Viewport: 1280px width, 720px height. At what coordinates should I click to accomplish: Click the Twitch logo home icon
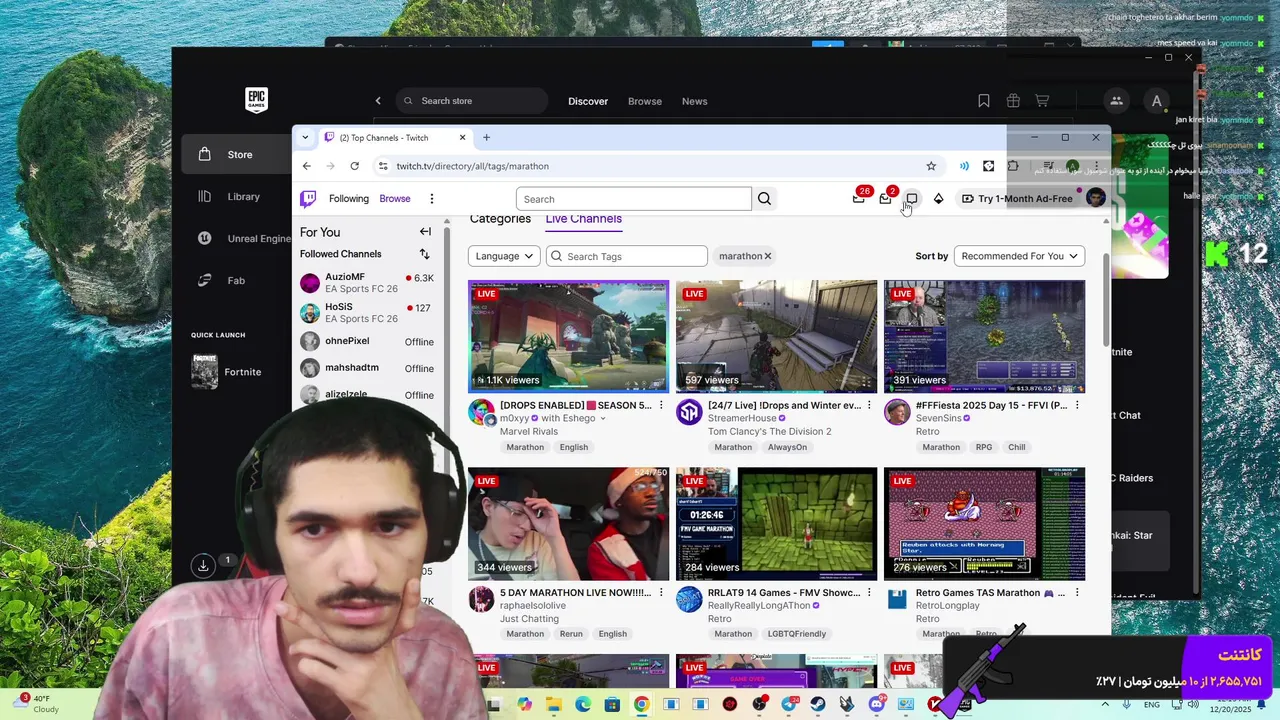pyautogui.click(x=308, y=199)
